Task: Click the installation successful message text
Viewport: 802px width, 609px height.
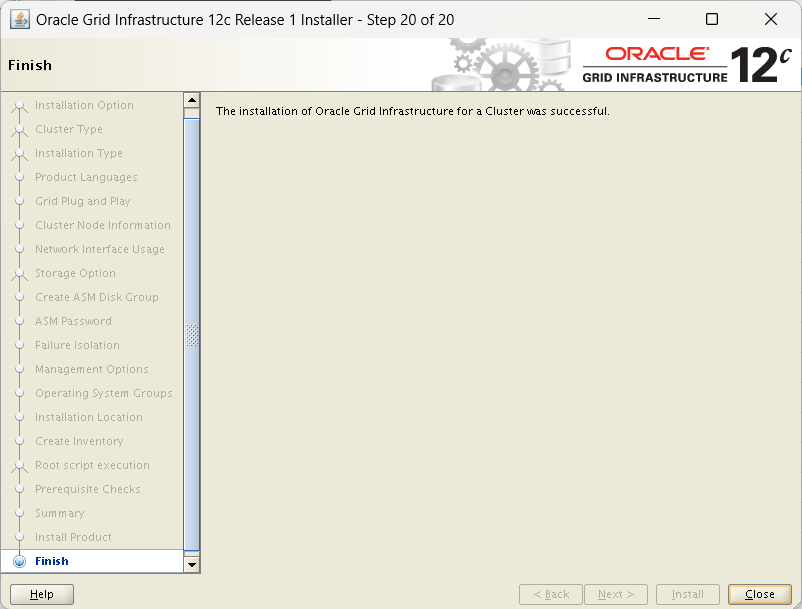Action: (412, 111)
